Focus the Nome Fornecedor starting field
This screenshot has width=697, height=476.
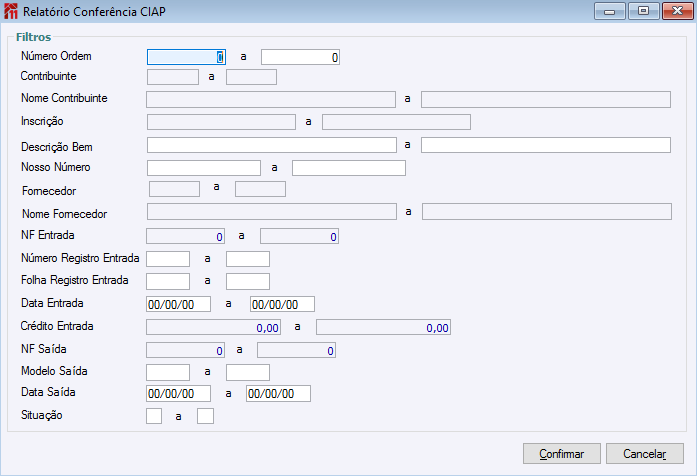tap(272, 212)
